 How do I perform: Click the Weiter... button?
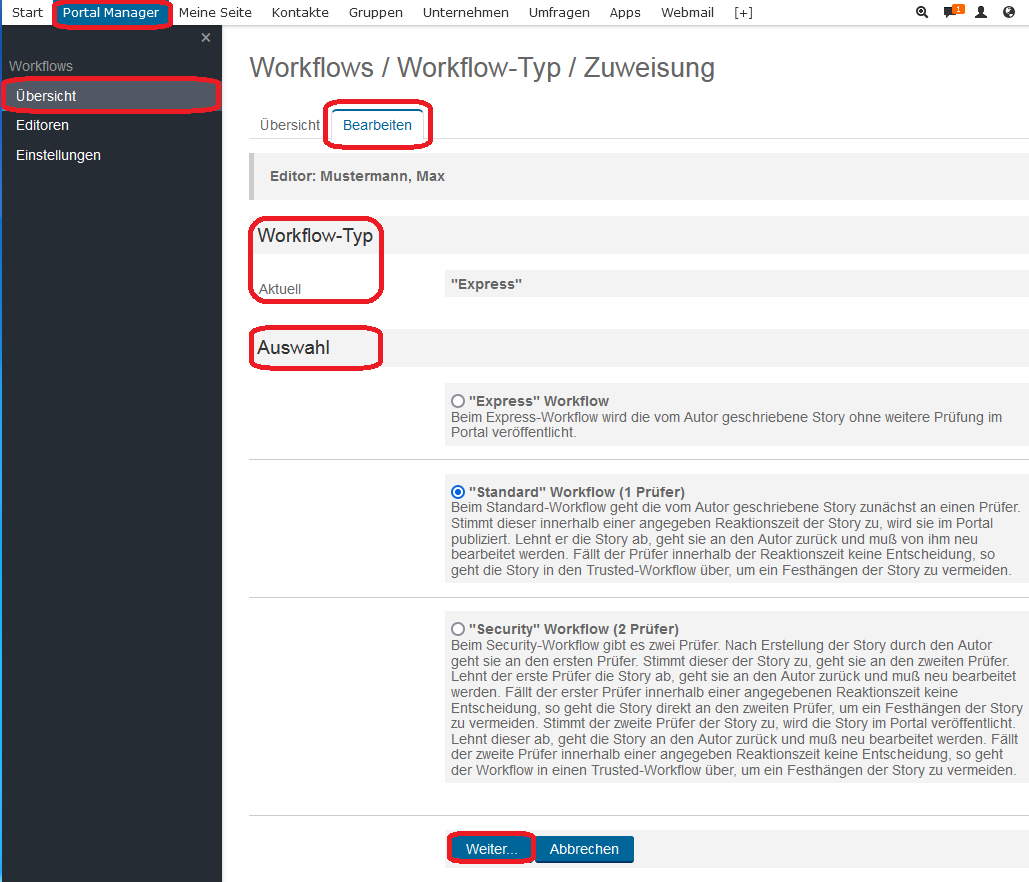click(492, 849)
